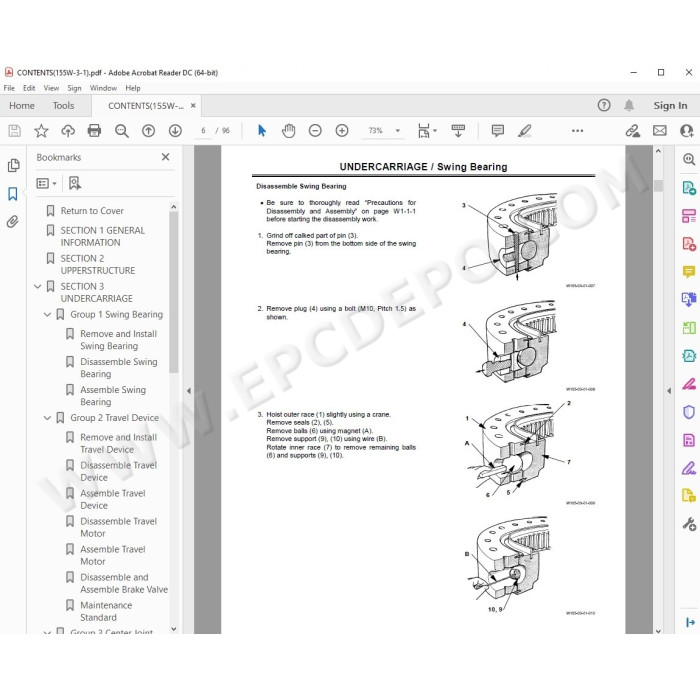
Task: Switch to the Tools tab
Action: (x=63, y=105)
